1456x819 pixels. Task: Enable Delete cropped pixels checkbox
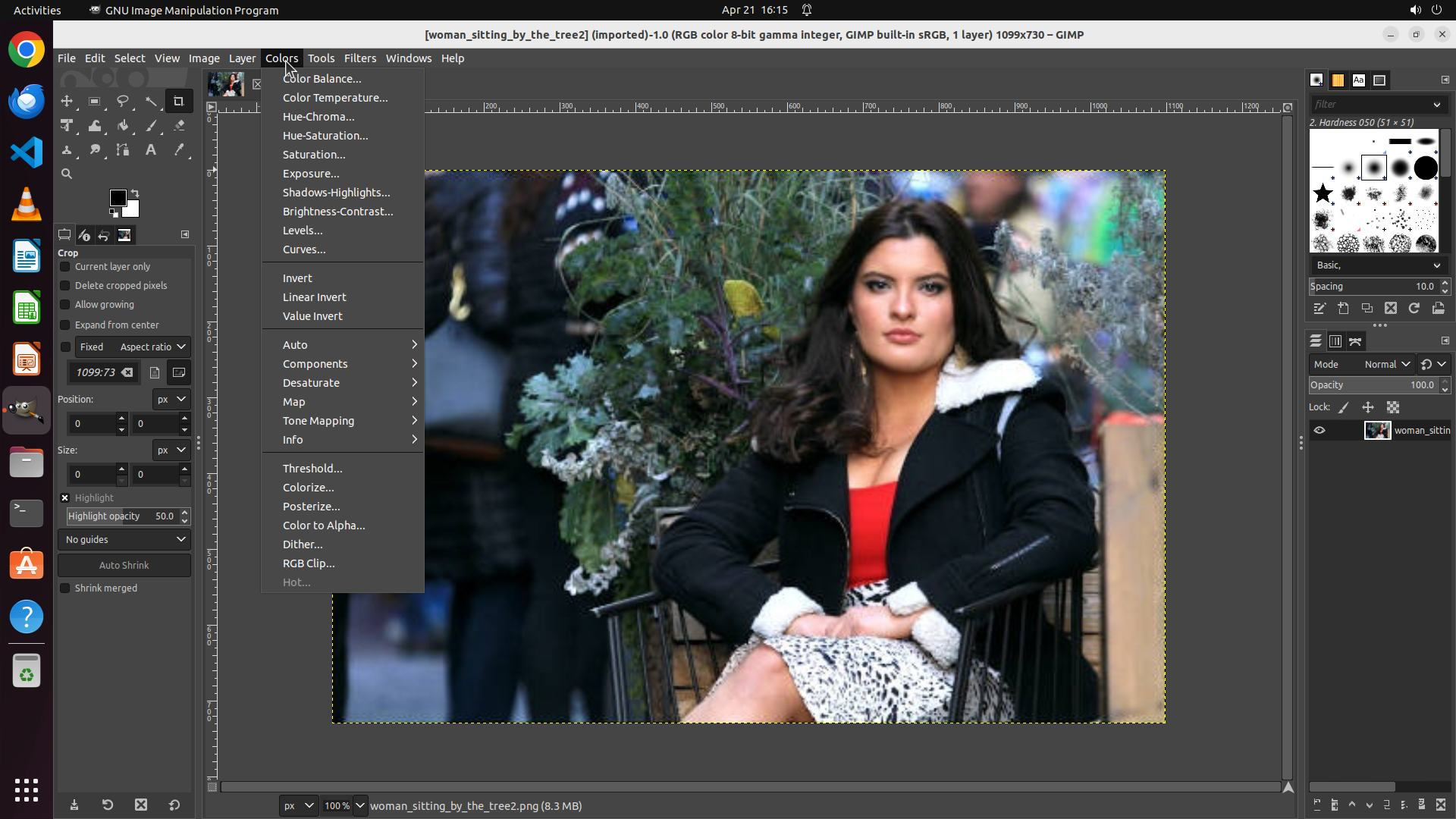point(65,286)
